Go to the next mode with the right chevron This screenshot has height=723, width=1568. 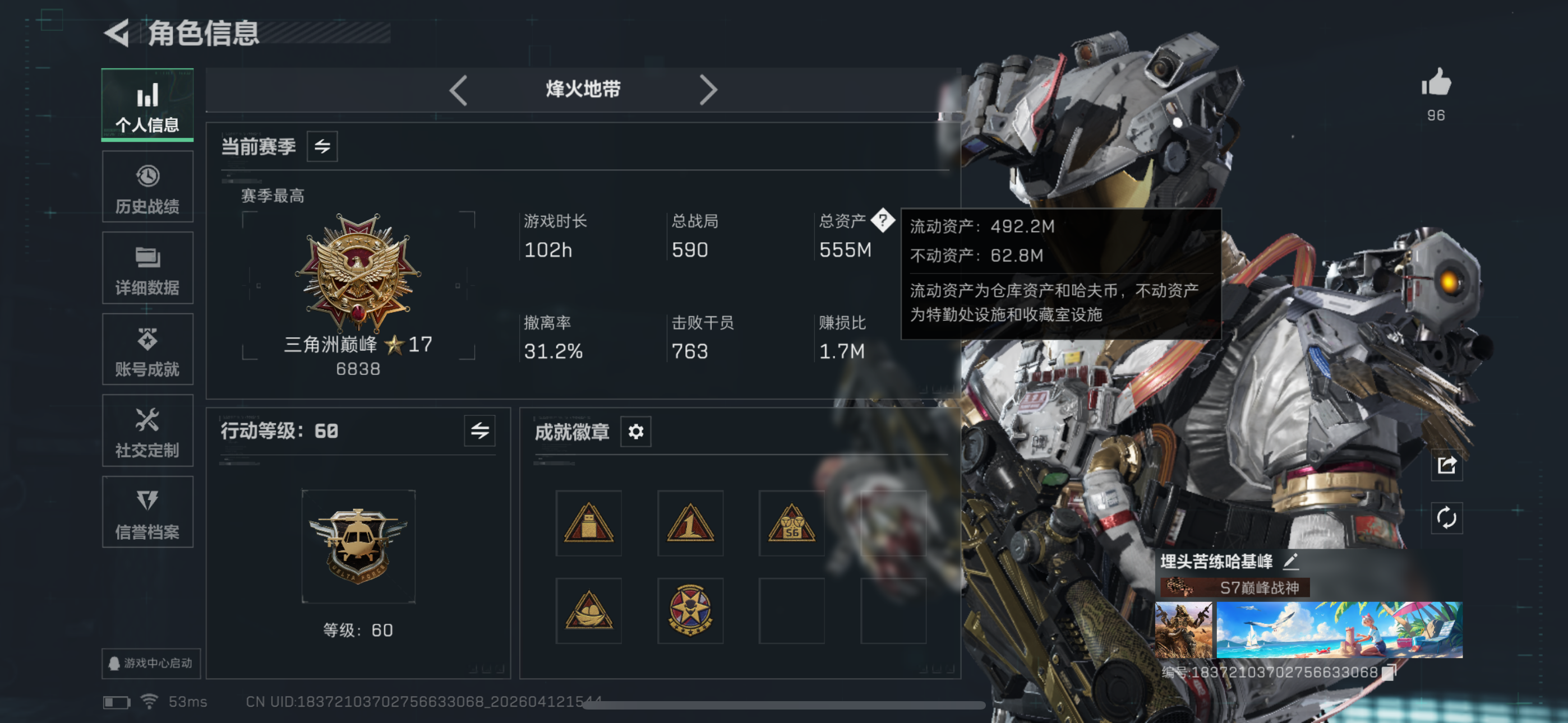708,91
